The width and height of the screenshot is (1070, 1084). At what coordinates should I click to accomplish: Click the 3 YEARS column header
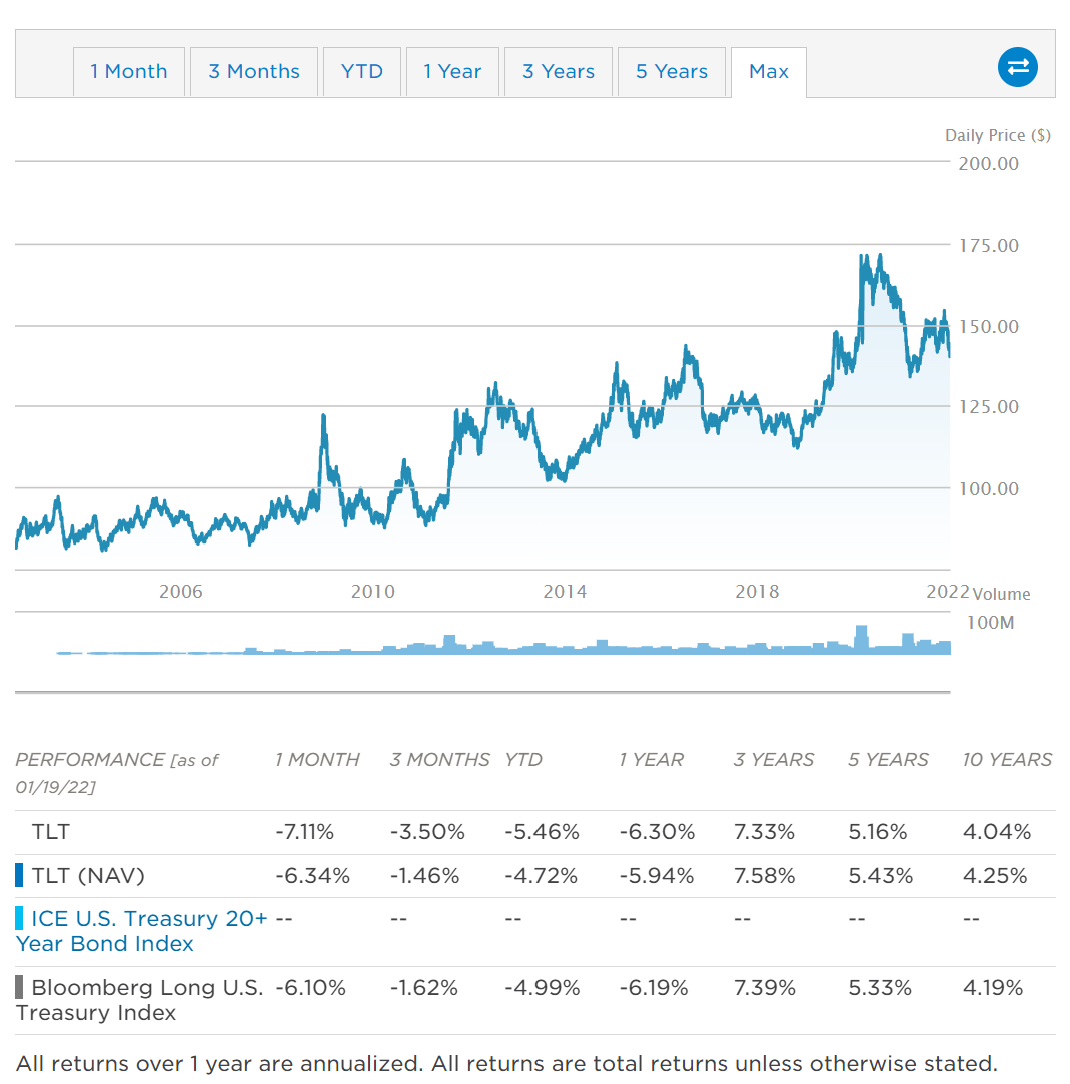click(774, 759)
